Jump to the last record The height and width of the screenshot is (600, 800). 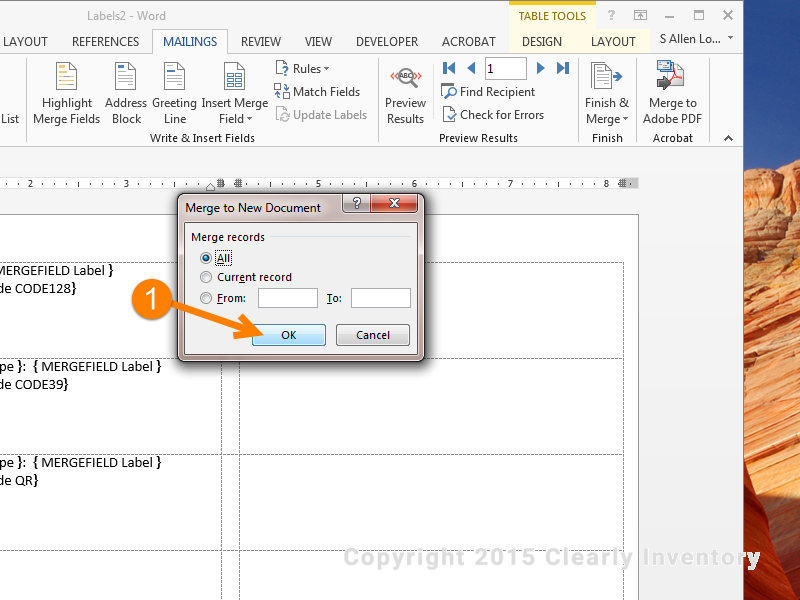(562, 68)
